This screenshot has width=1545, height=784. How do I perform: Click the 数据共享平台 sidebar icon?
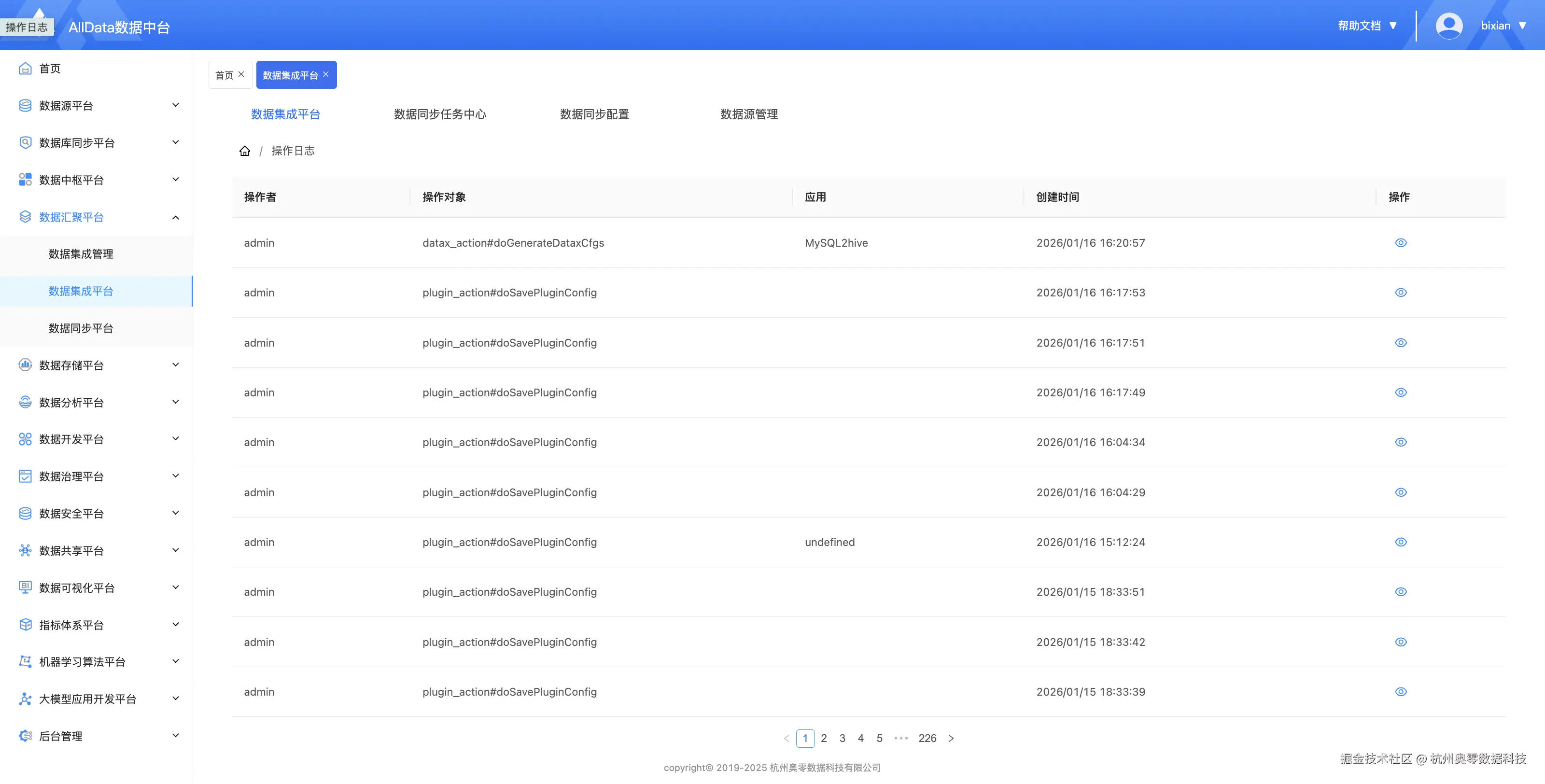tap(25, 550)
